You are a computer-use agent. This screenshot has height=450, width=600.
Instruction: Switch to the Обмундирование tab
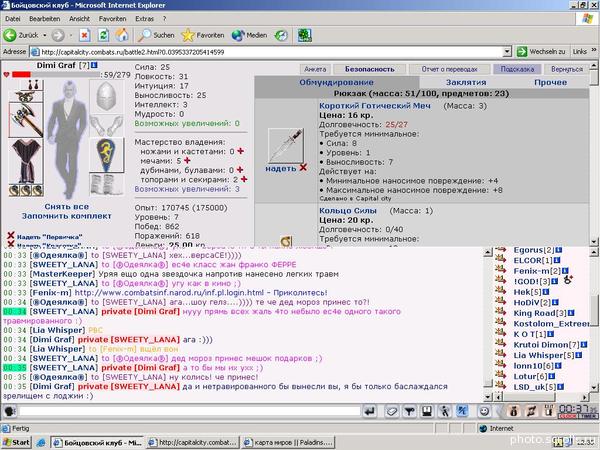point(336,82)
